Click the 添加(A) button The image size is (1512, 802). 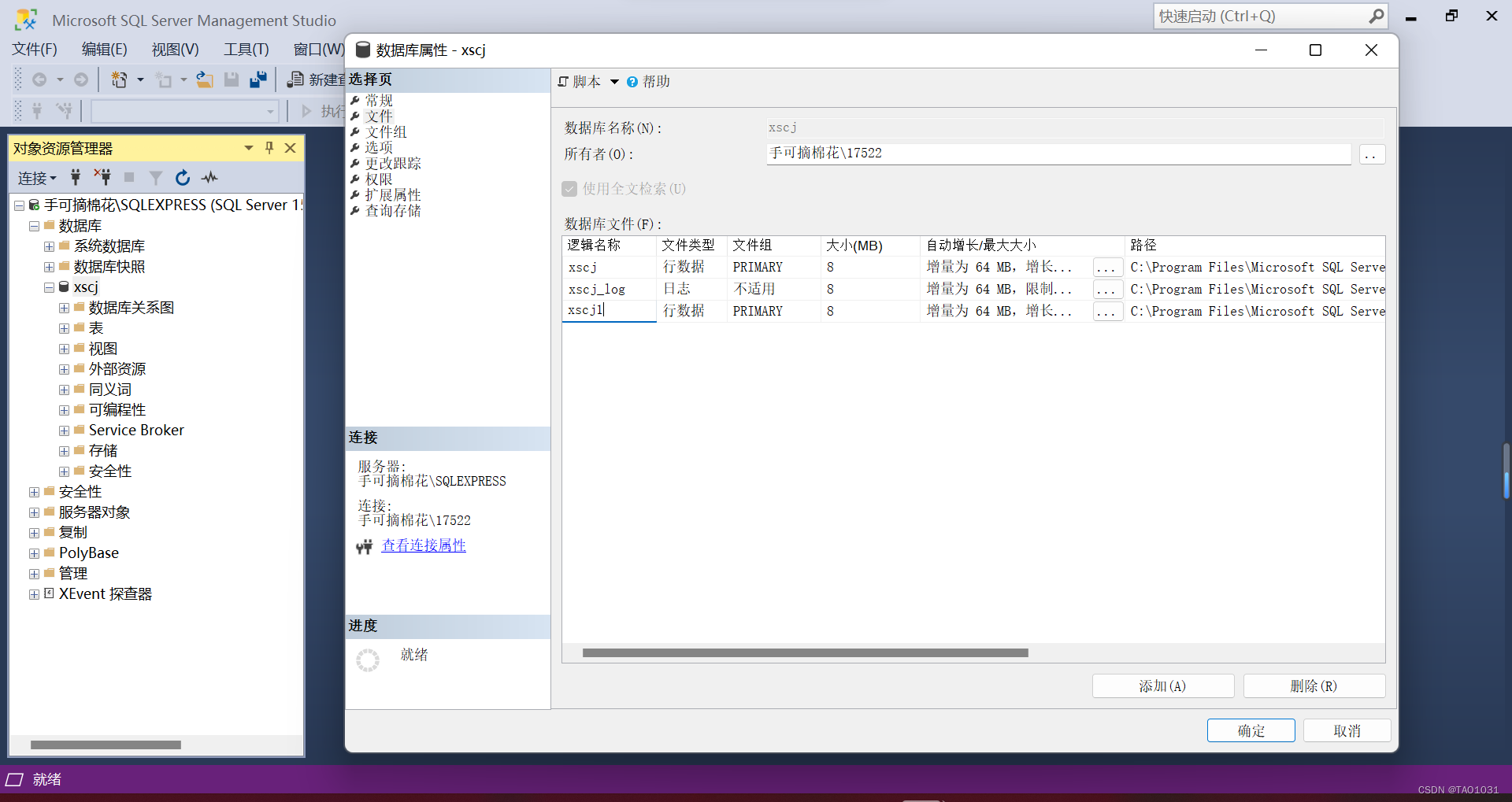click(1162, 686)
